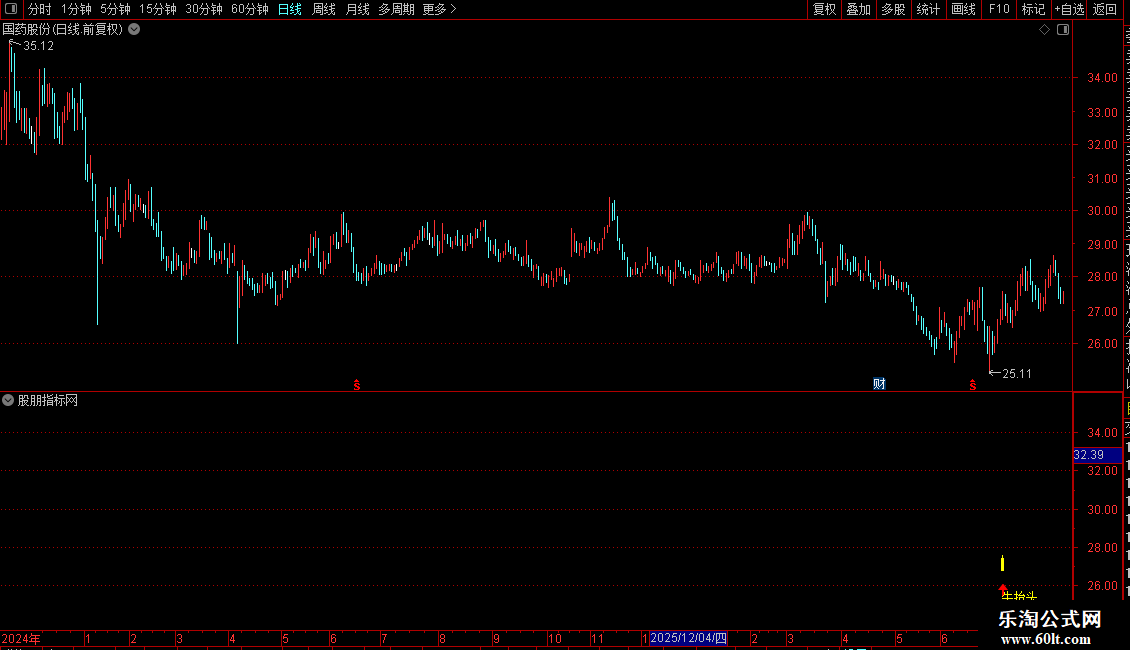Click the 25.11 low price label
This screenshot has height=650, width=1130.
1017,374
